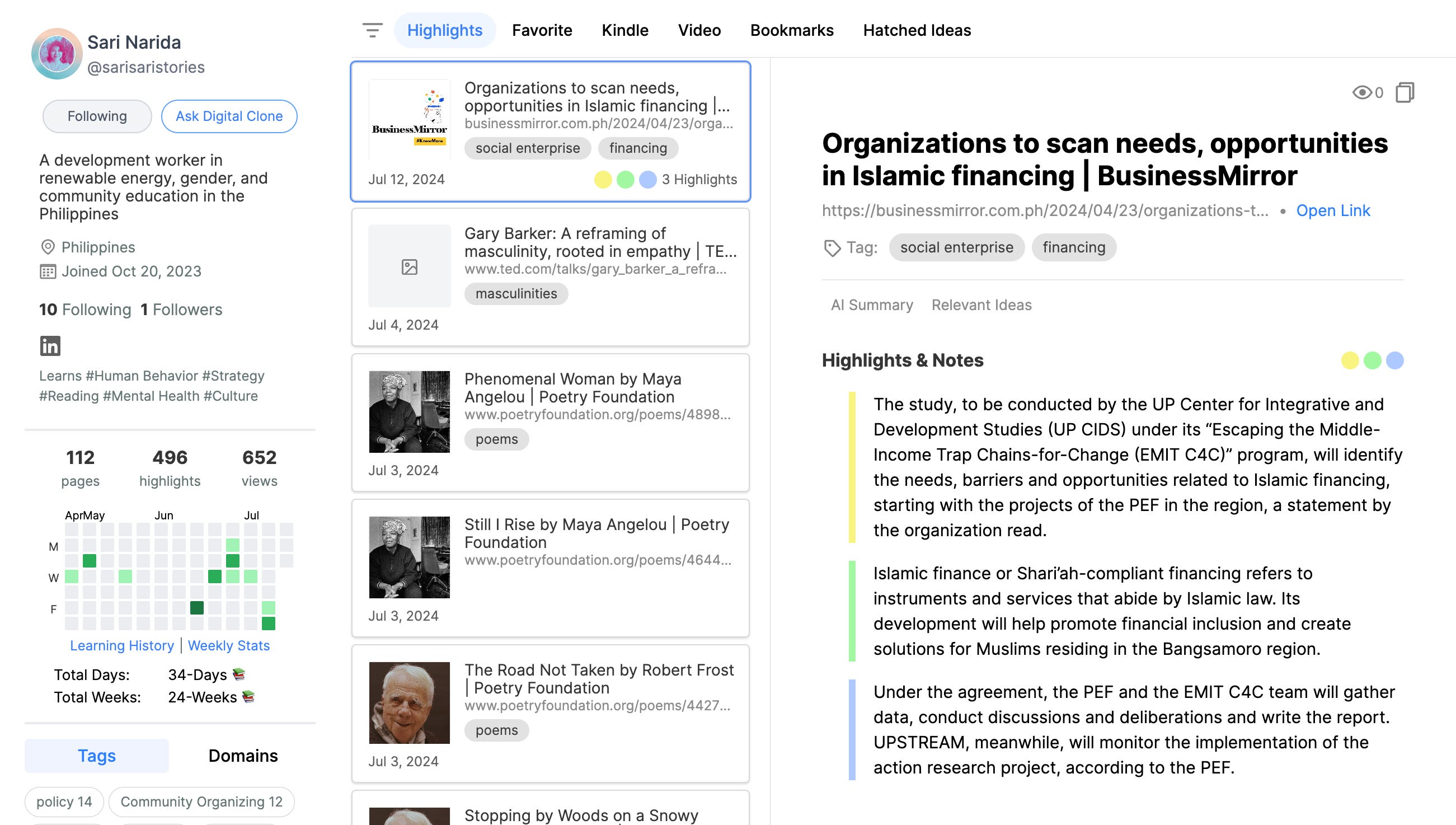Open the Hatched Ideas tab
Viewport: 1456px width, 825px height.
[x=917, y=30]
